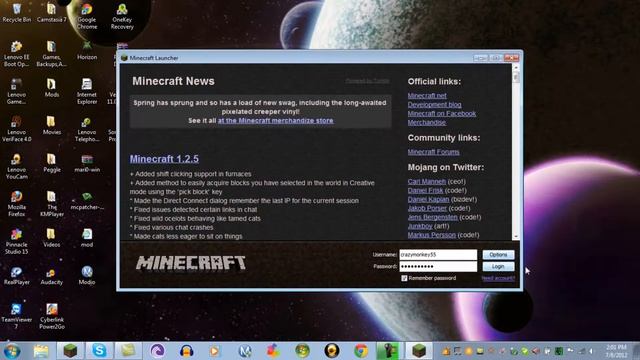Click the headphones taskbar icon

187,351
